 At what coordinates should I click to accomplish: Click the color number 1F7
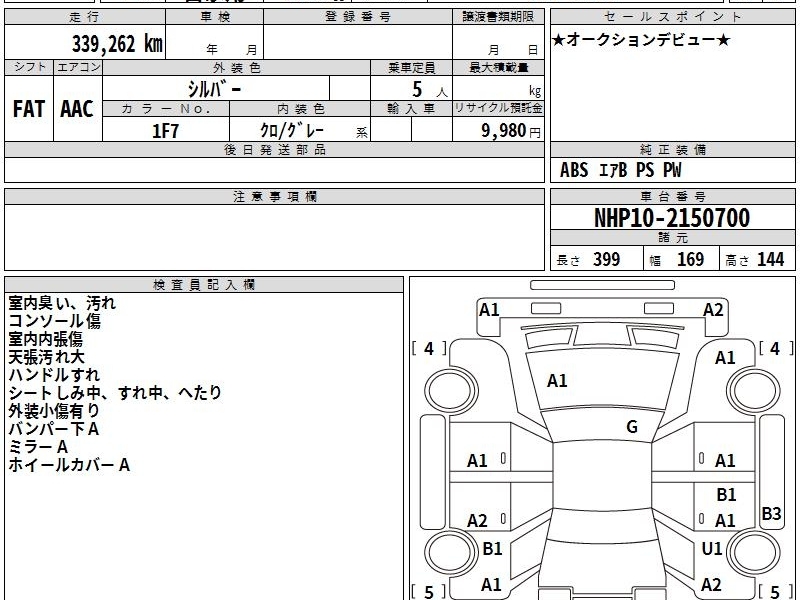pyautogui.click(x=165, y=131)
